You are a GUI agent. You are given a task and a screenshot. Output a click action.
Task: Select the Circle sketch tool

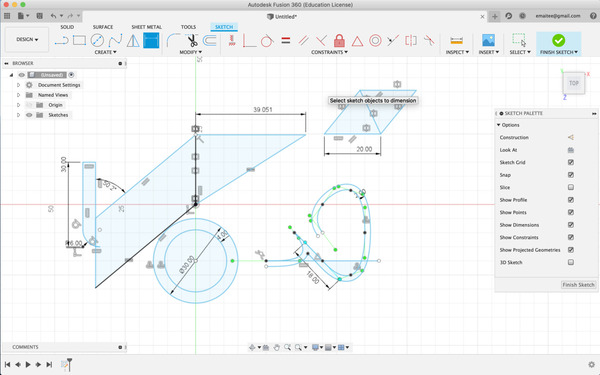(97, 40)
